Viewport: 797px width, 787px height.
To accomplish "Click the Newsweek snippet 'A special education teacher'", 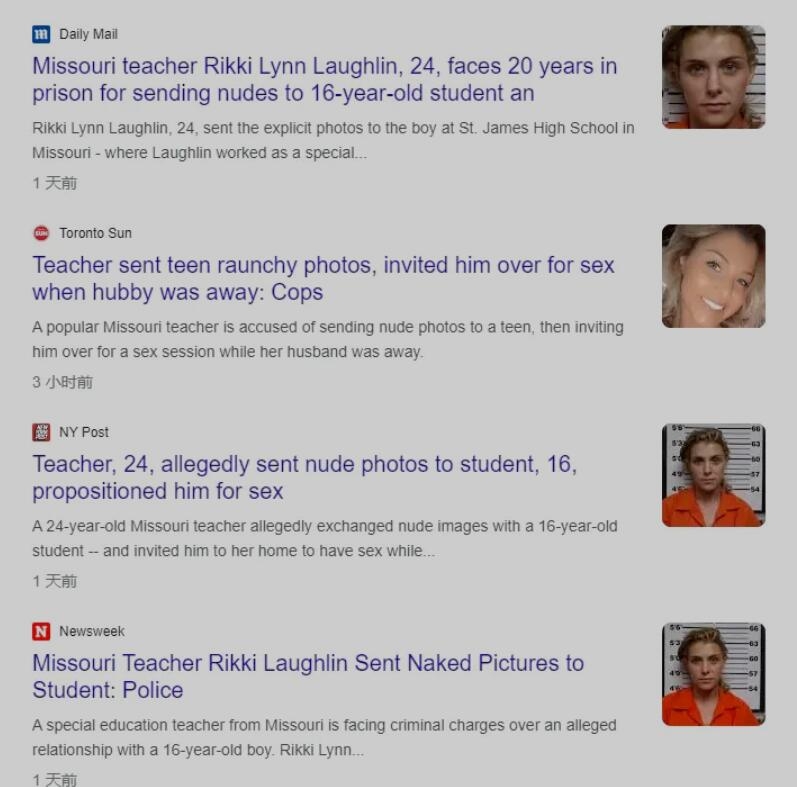I will (x=324, y=737).
